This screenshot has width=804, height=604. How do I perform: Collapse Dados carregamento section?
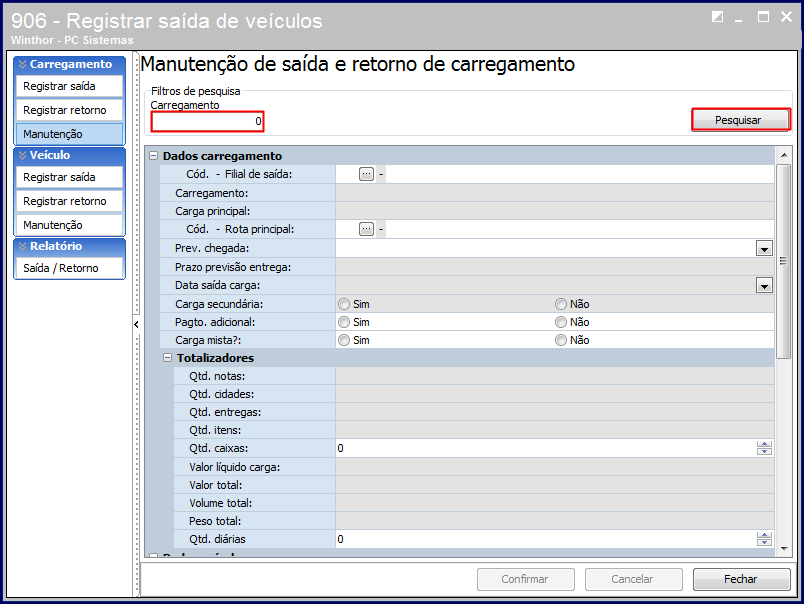click(x=153, y=155)
